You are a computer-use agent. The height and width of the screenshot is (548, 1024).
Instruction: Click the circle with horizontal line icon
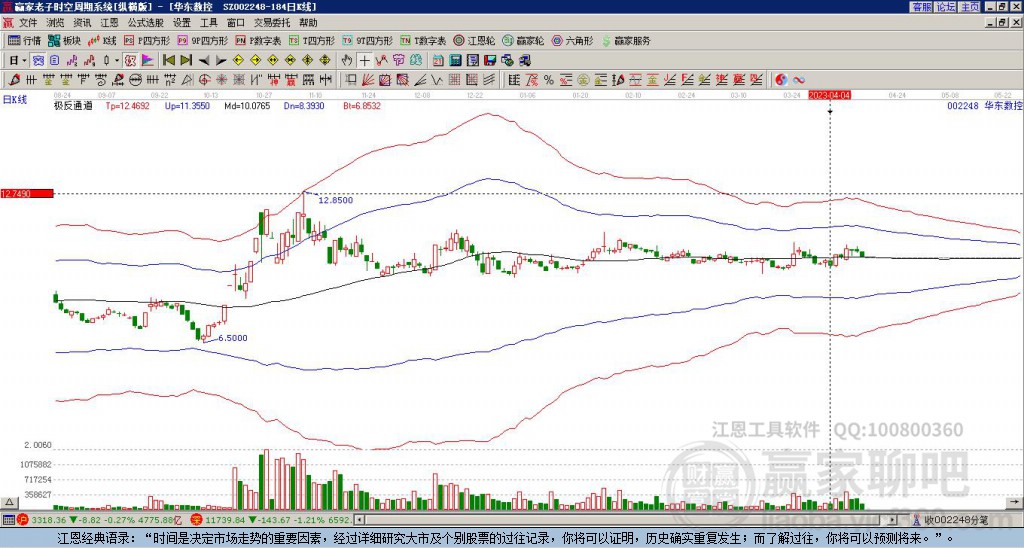(x=135, y=80)
